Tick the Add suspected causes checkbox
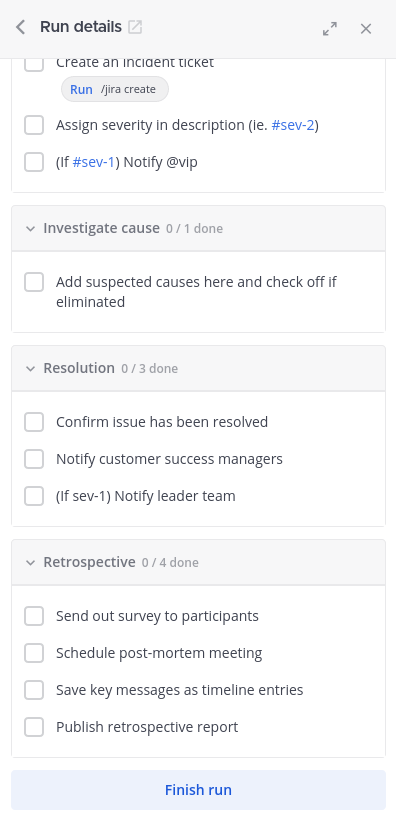The height and width of the screenshot is (828, 396). tap(34, 282)
